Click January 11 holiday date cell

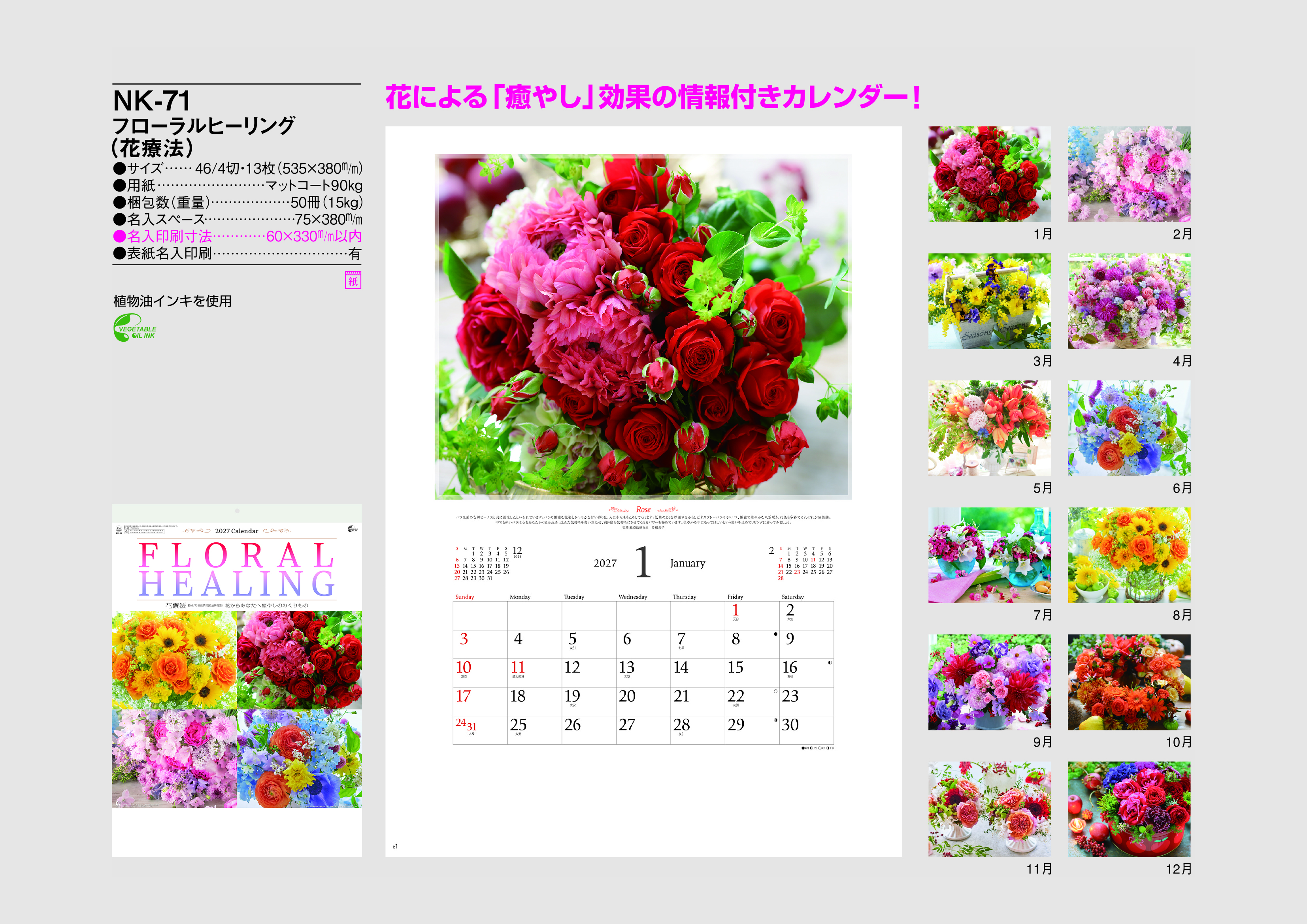534,672
